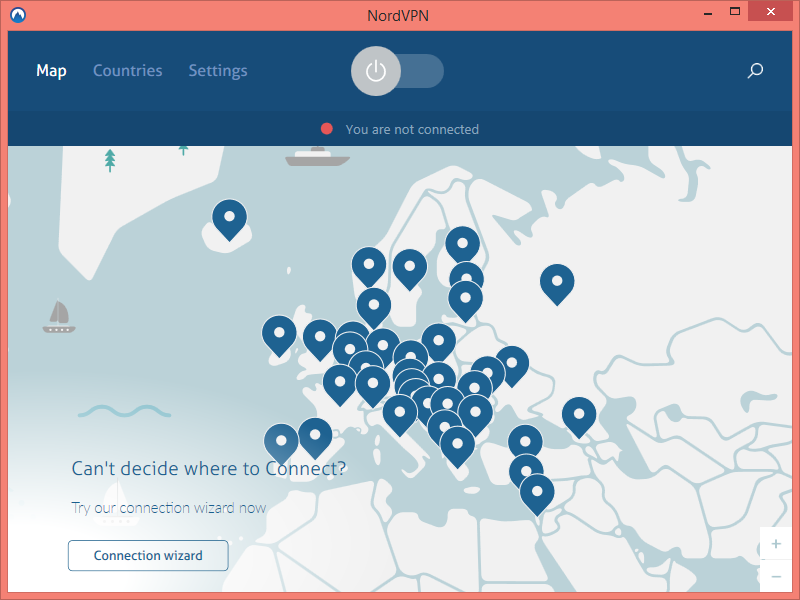Select the server pin over Ukraine
The width and height of the screenshot is (800, 600).
(x=512, y=366)
